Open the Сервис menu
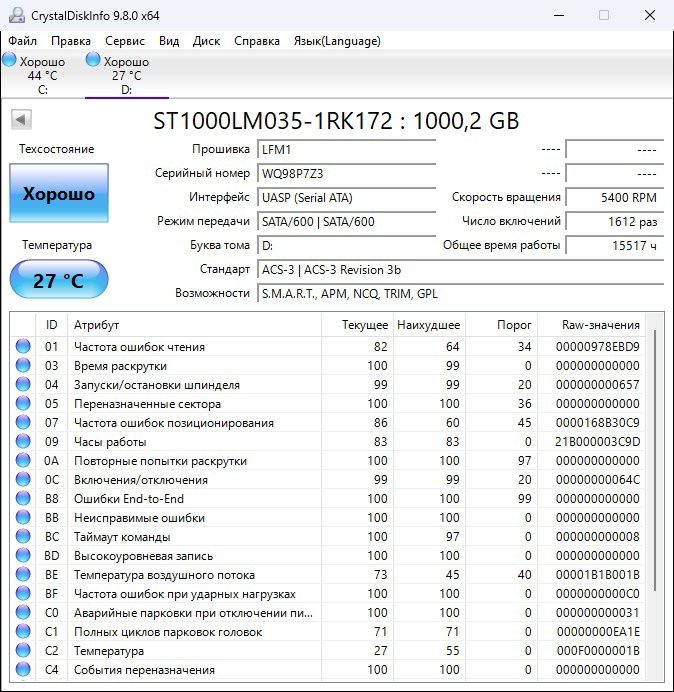The height and width of the screenshot is (692, 674). (125, 41)
